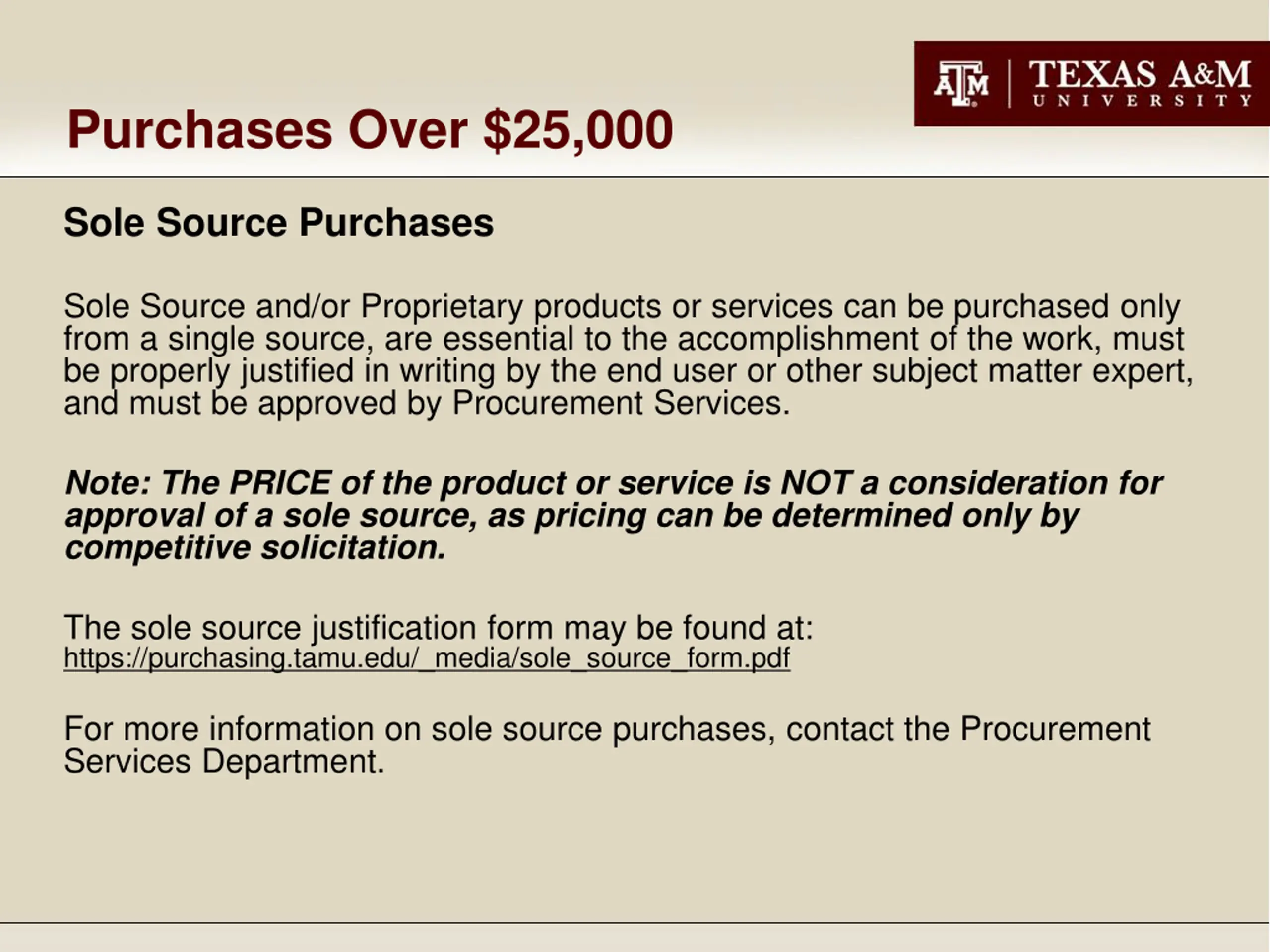Click 'competitive solicitation.' text in note
The height and width of the screenshot is (952, 1270).
pyautogui.click(x=255, y=548)
